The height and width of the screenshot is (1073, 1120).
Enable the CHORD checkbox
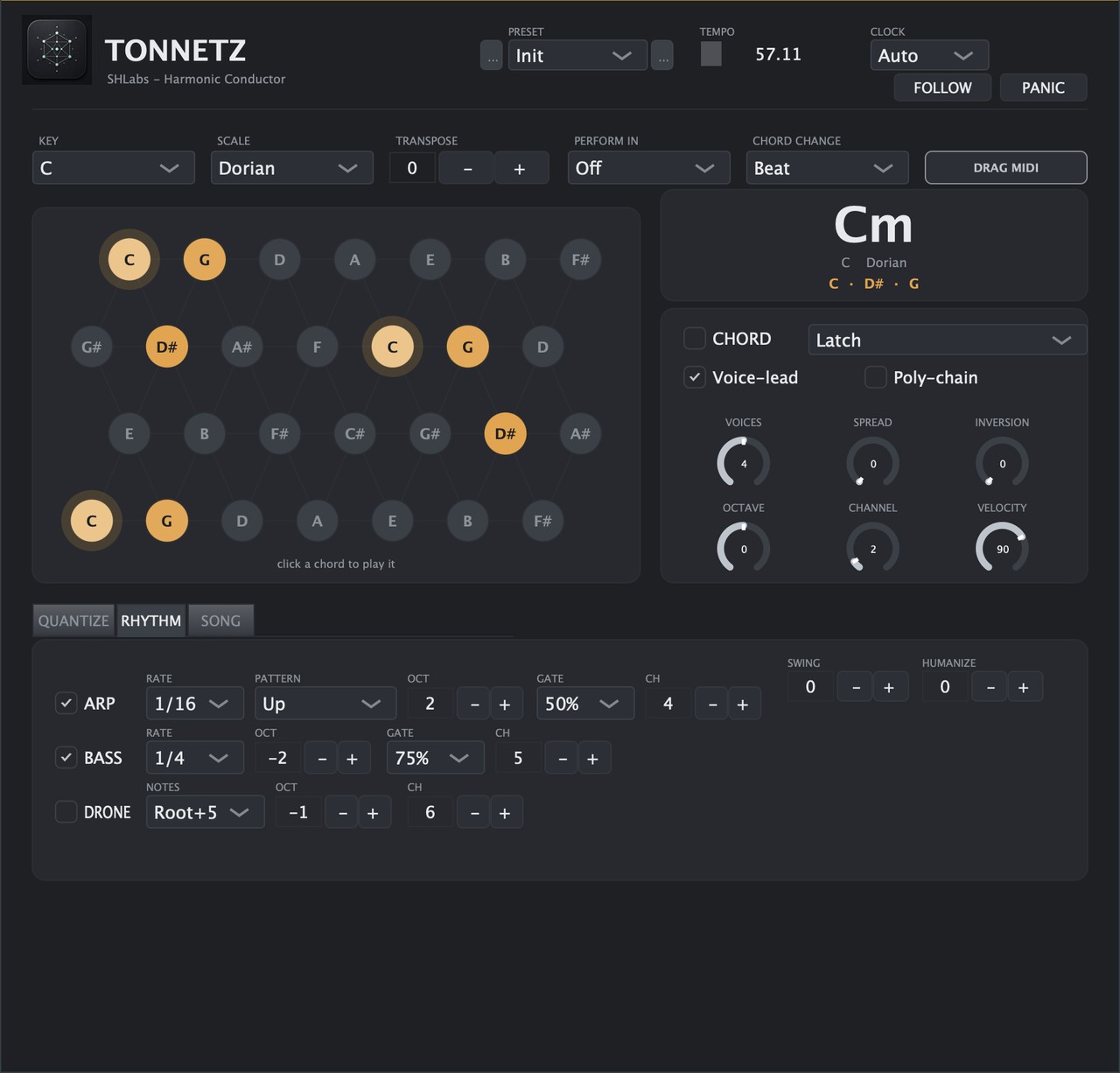coord(695,338)
